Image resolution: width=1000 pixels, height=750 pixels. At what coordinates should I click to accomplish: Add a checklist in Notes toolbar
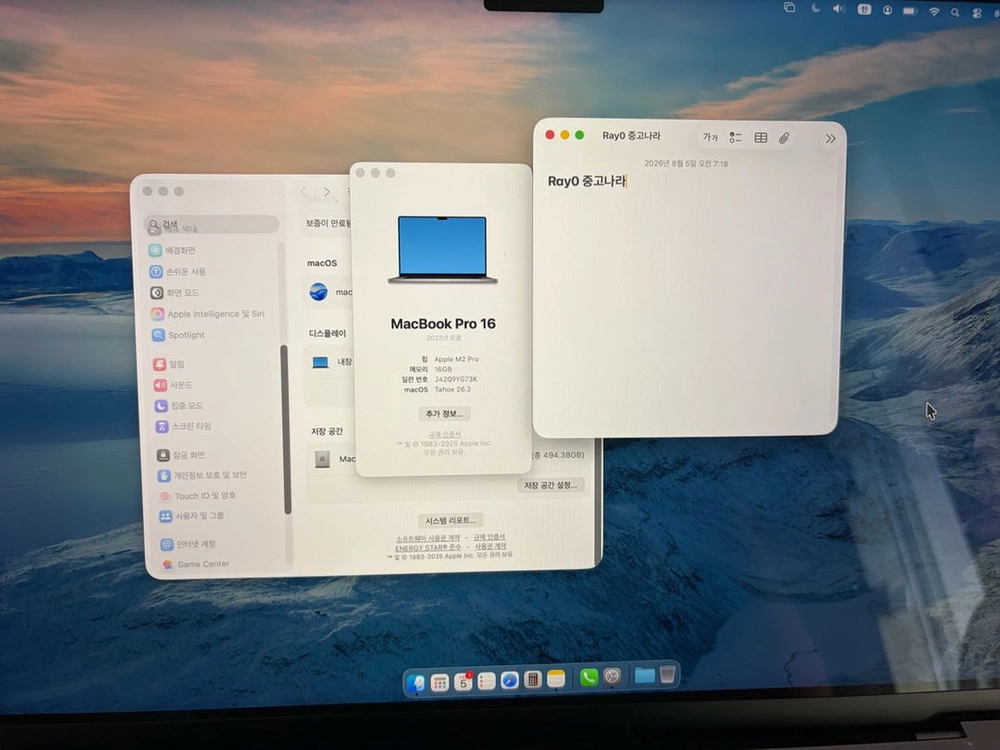(x=735, y=137)
